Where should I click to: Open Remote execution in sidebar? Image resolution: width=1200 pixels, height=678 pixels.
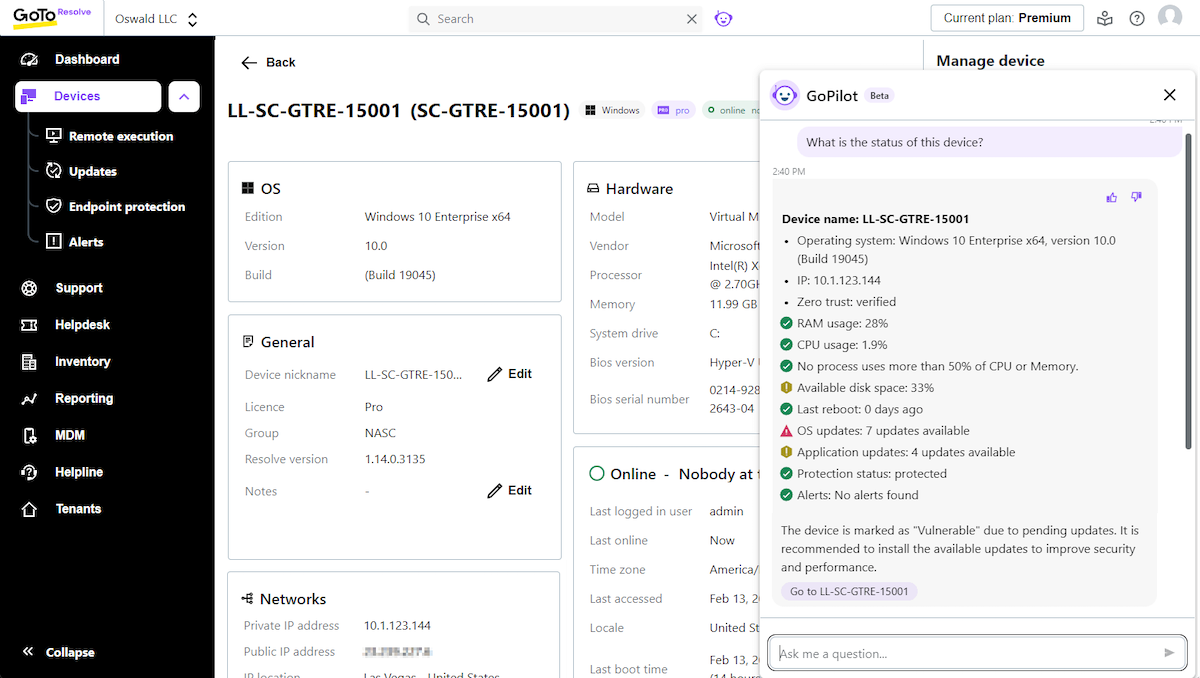pyautogui.click(x=120, y=136)
